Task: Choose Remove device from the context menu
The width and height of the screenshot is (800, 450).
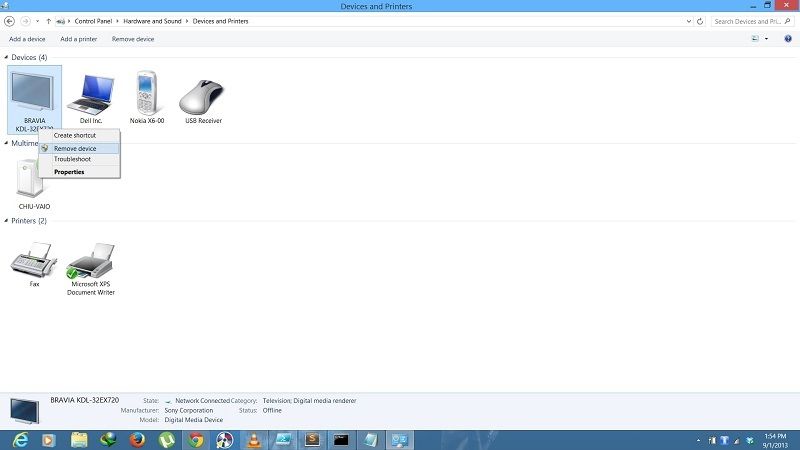Action: coord(79,148)
